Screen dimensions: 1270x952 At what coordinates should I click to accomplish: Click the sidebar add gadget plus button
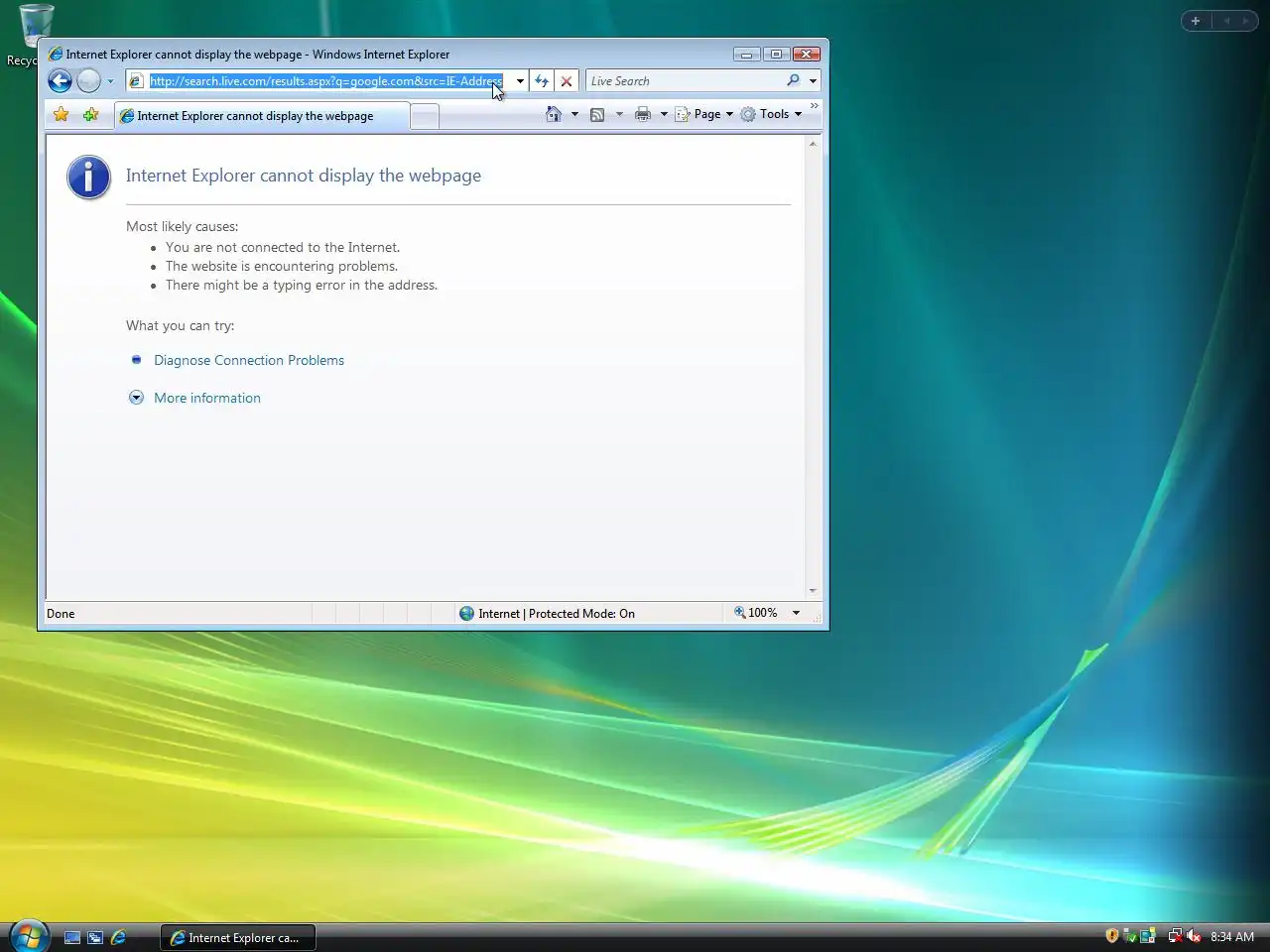tap(1196, 21)
